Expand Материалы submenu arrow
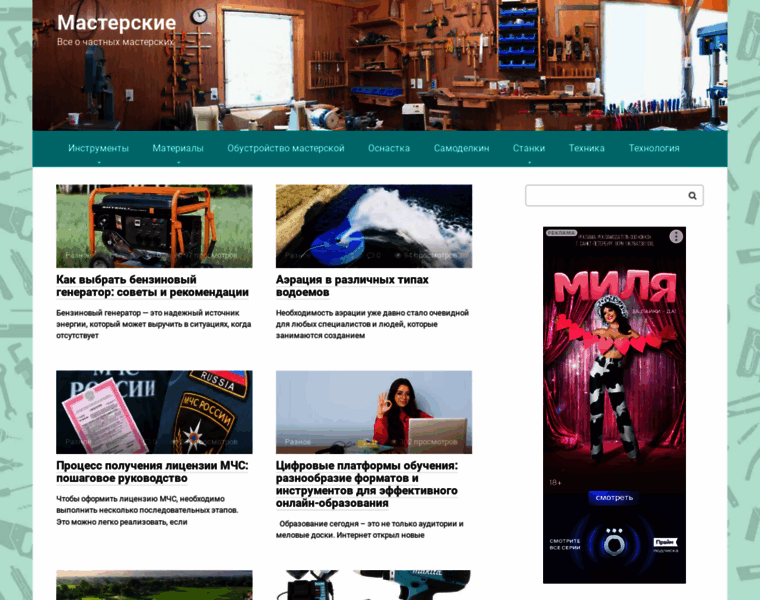The image size is (760, 600). [178, 162]
